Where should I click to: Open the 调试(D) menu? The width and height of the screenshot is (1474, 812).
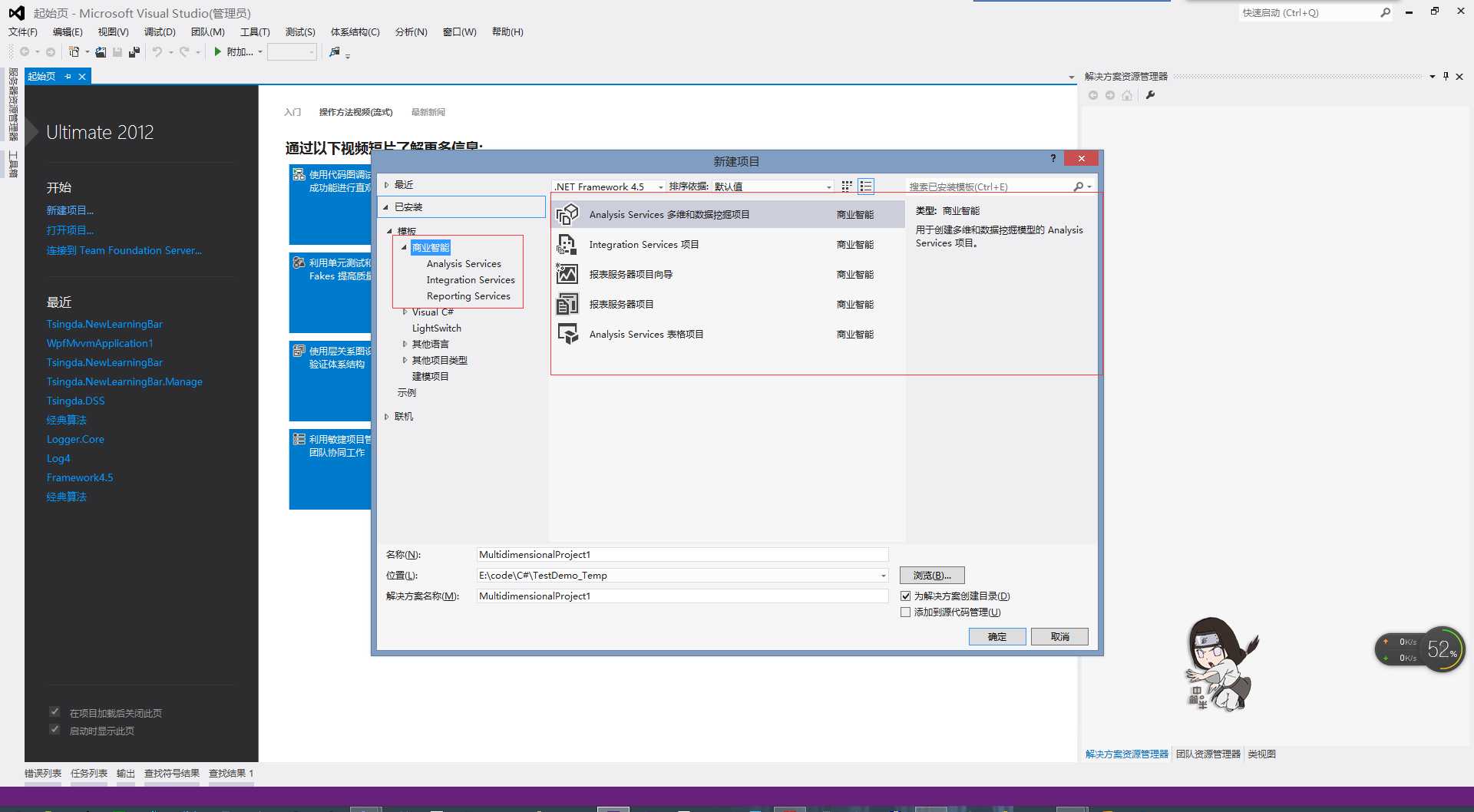(160, 31)
